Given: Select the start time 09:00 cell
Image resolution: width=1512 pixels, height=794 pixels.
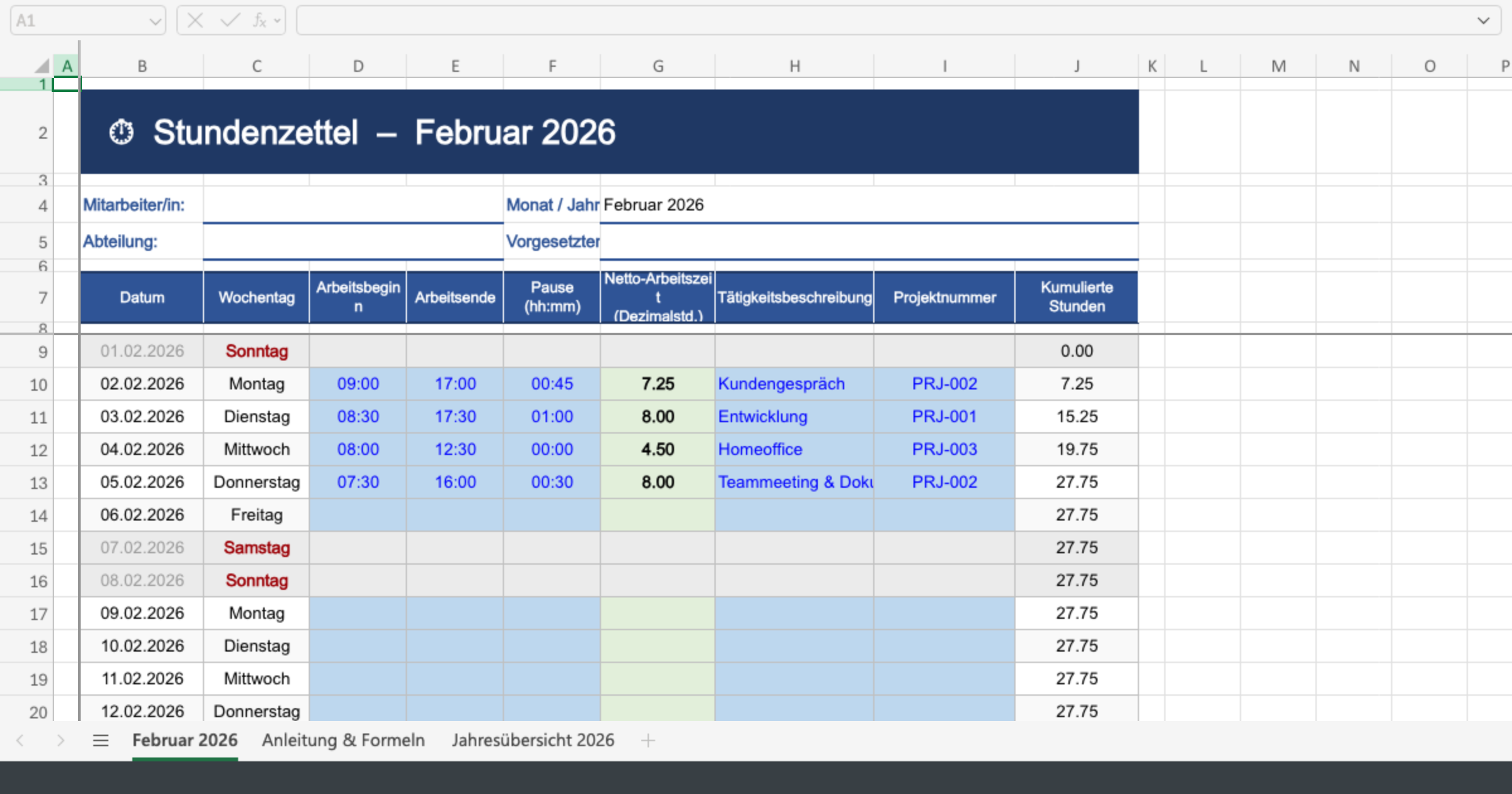Looking at the screenshot, I should 358,384.
